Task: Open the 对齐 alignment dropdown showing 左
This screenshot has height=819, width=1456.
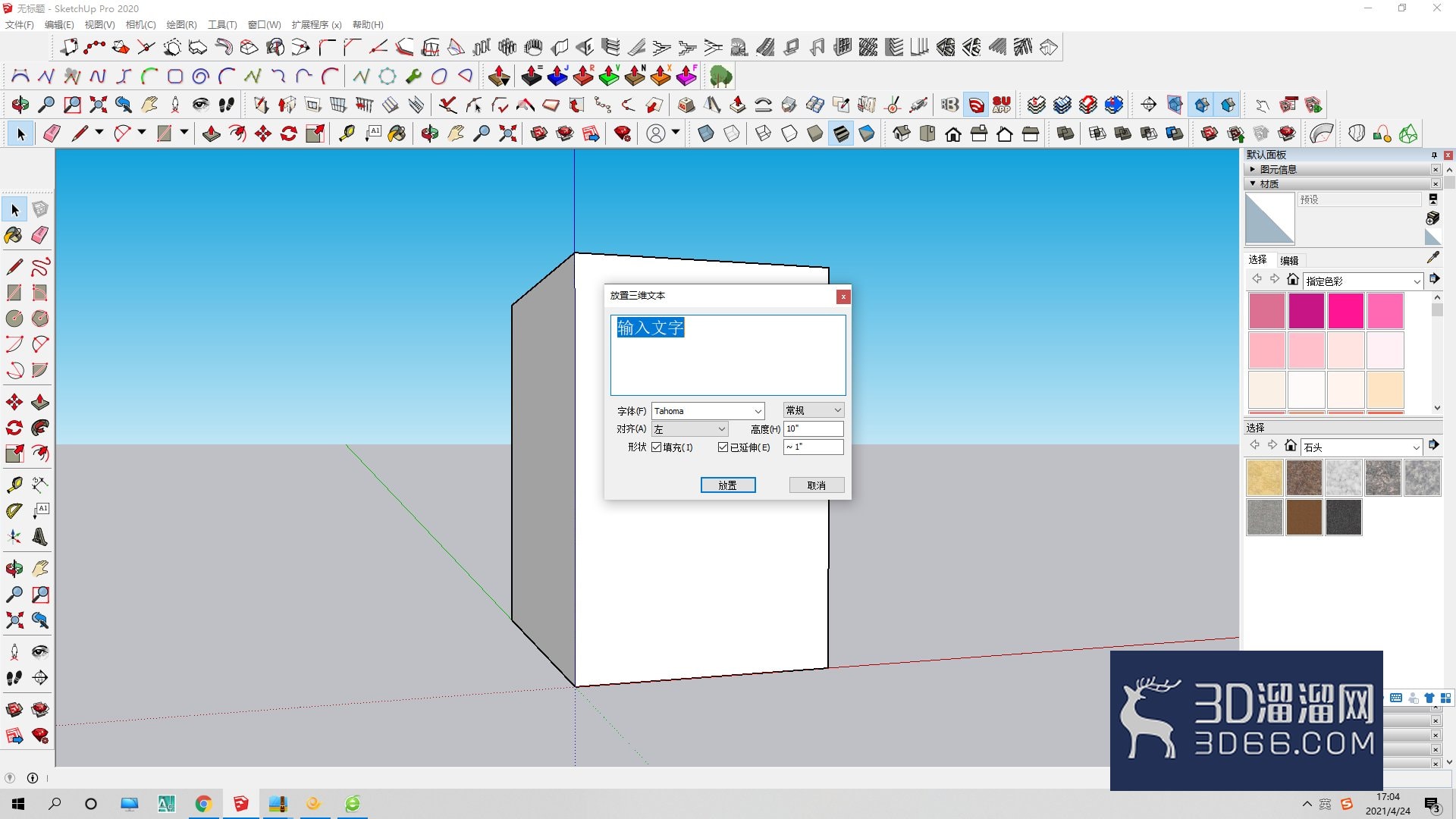Action: tap(689, 429)
